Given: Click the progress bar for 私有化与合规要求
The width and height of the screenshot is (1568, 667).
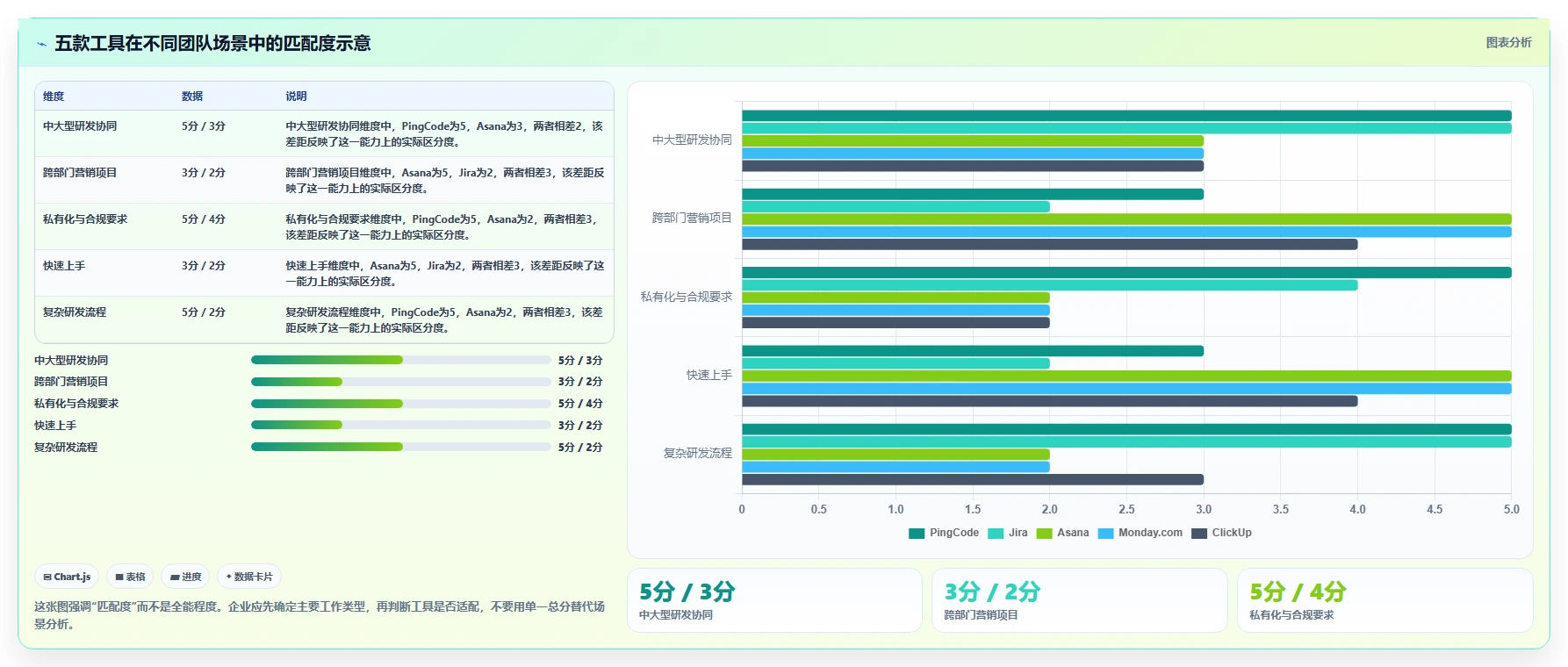Looking at the screenshot, I should point(400,404).
